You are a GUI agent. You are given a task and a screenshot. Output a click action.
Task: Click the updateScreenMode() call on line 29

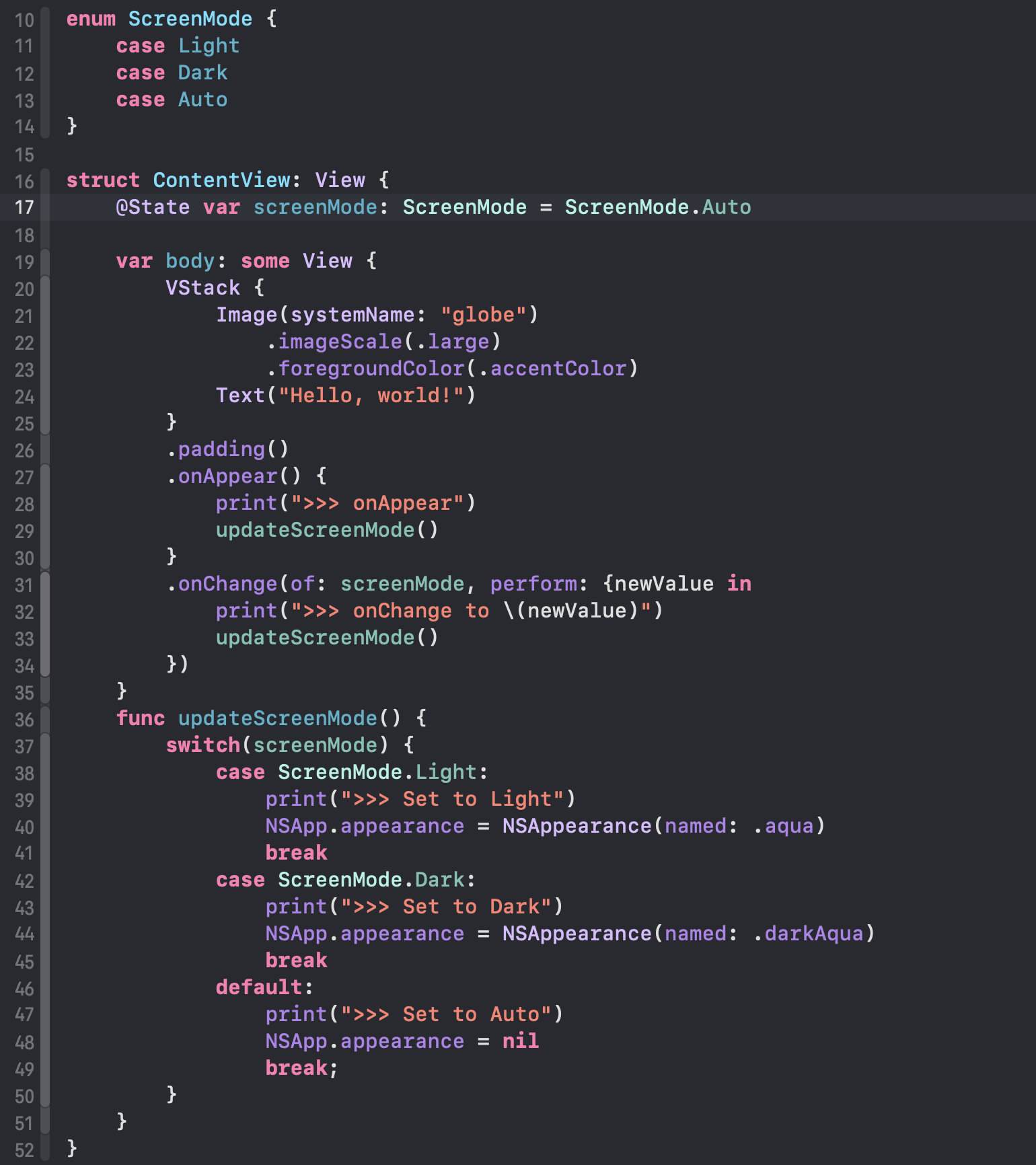coord(328,530)
